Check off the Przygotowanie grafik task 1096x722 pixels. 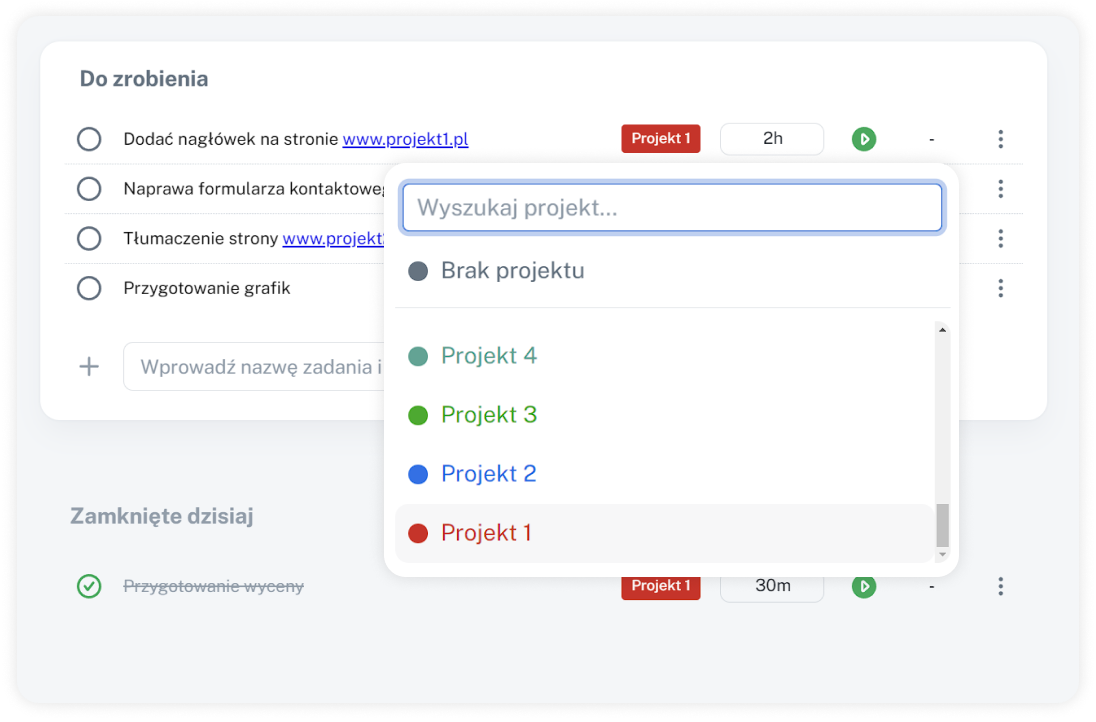(89, 288)
